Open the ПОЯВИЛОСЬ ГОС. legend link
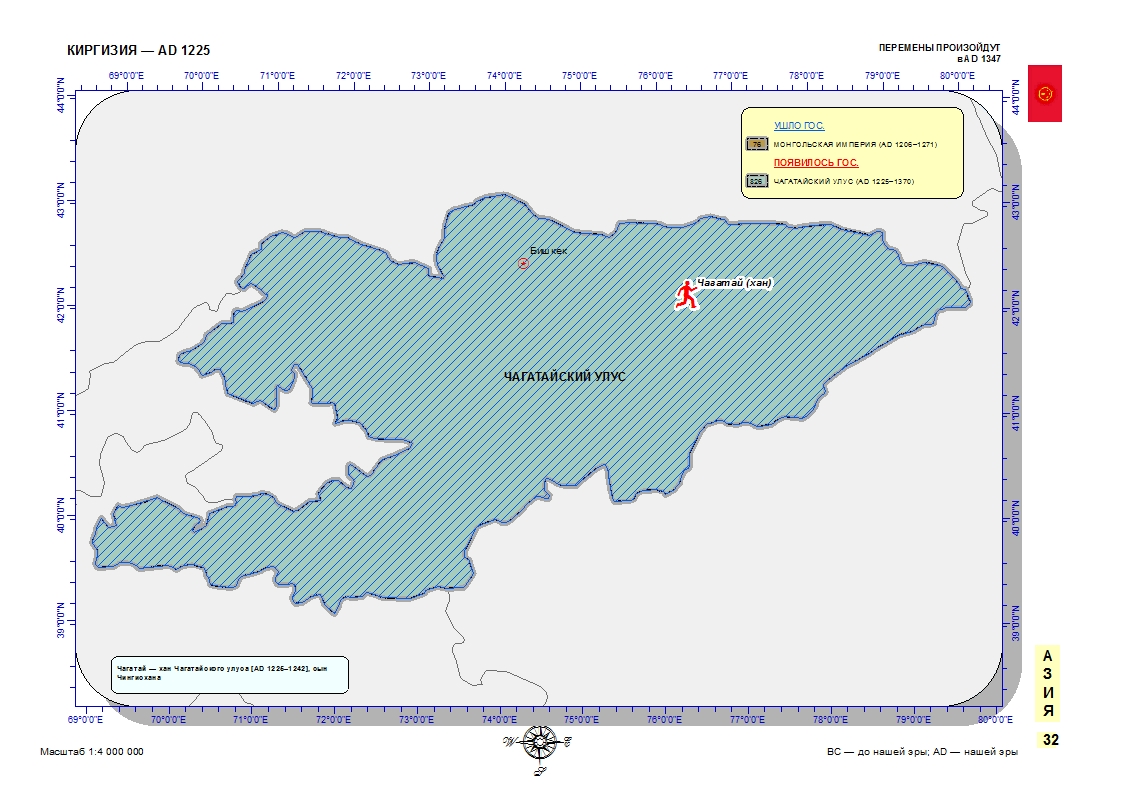Image resolution: width=1122 pixels, height=794 pixels. pos(816,163)
